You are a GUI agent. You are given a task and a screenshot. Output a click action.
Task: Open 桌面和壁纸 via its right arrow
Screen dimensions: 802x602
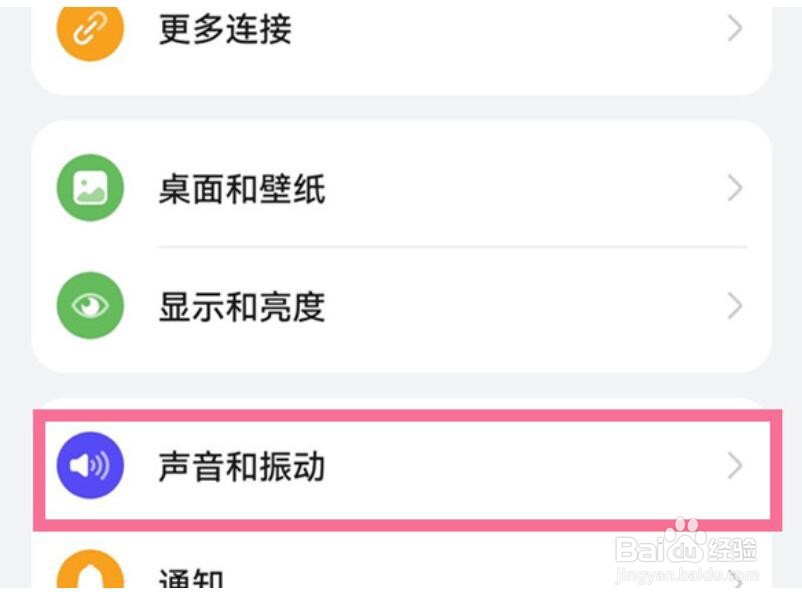[735, 188]
